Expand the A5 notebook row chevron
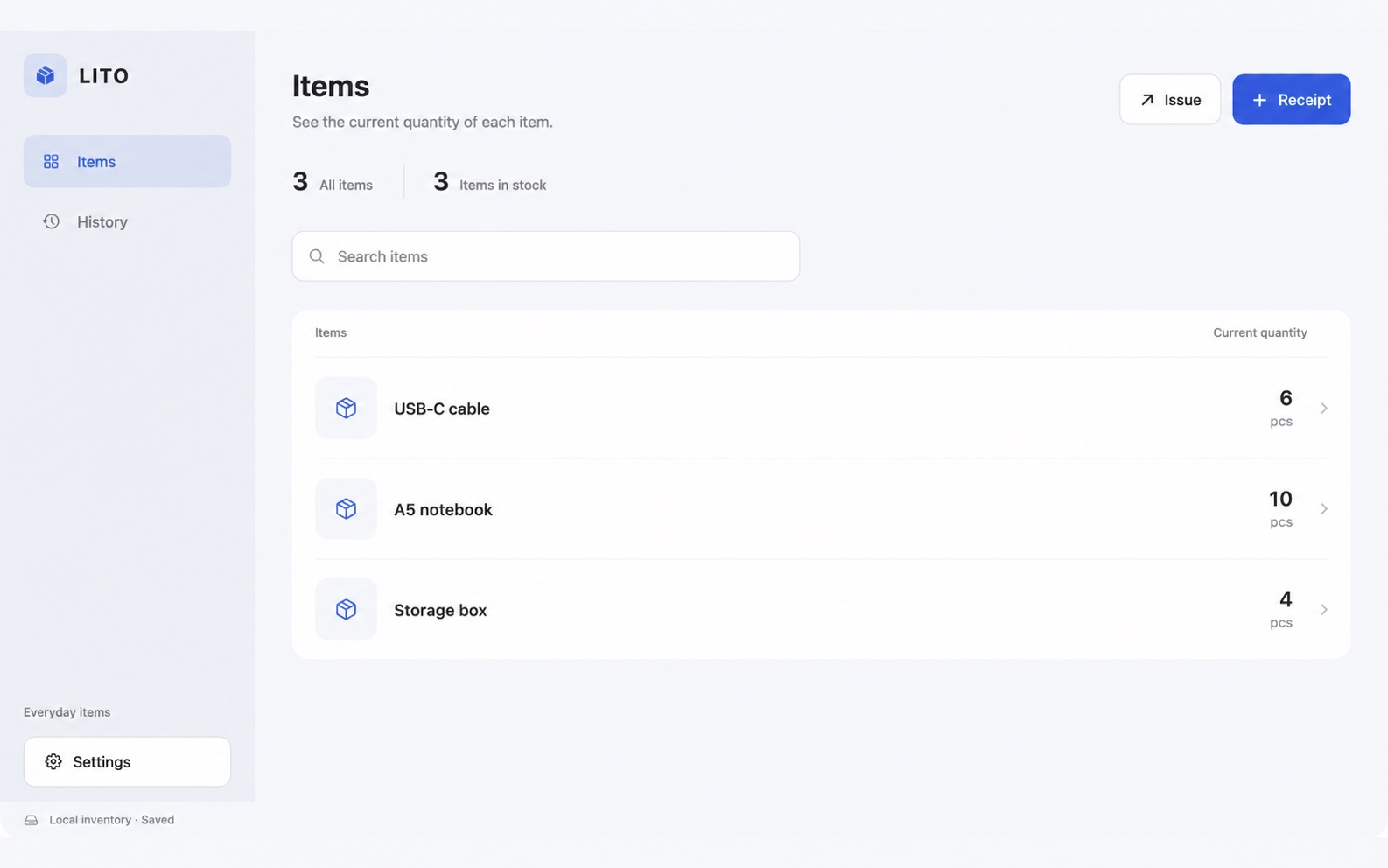Screen dimensions: 1388x868 point(1324,508)
